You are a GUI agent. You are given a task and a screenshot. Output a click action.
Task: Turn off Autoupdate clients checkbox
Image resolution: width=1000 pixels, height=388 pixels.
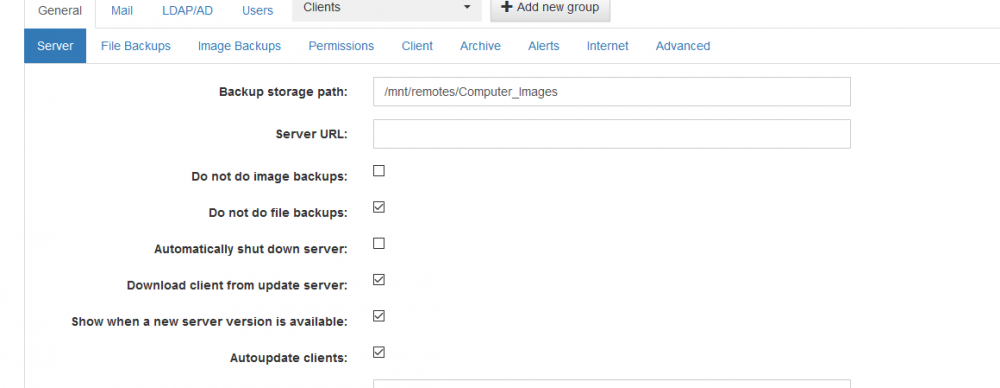[379, 352]
